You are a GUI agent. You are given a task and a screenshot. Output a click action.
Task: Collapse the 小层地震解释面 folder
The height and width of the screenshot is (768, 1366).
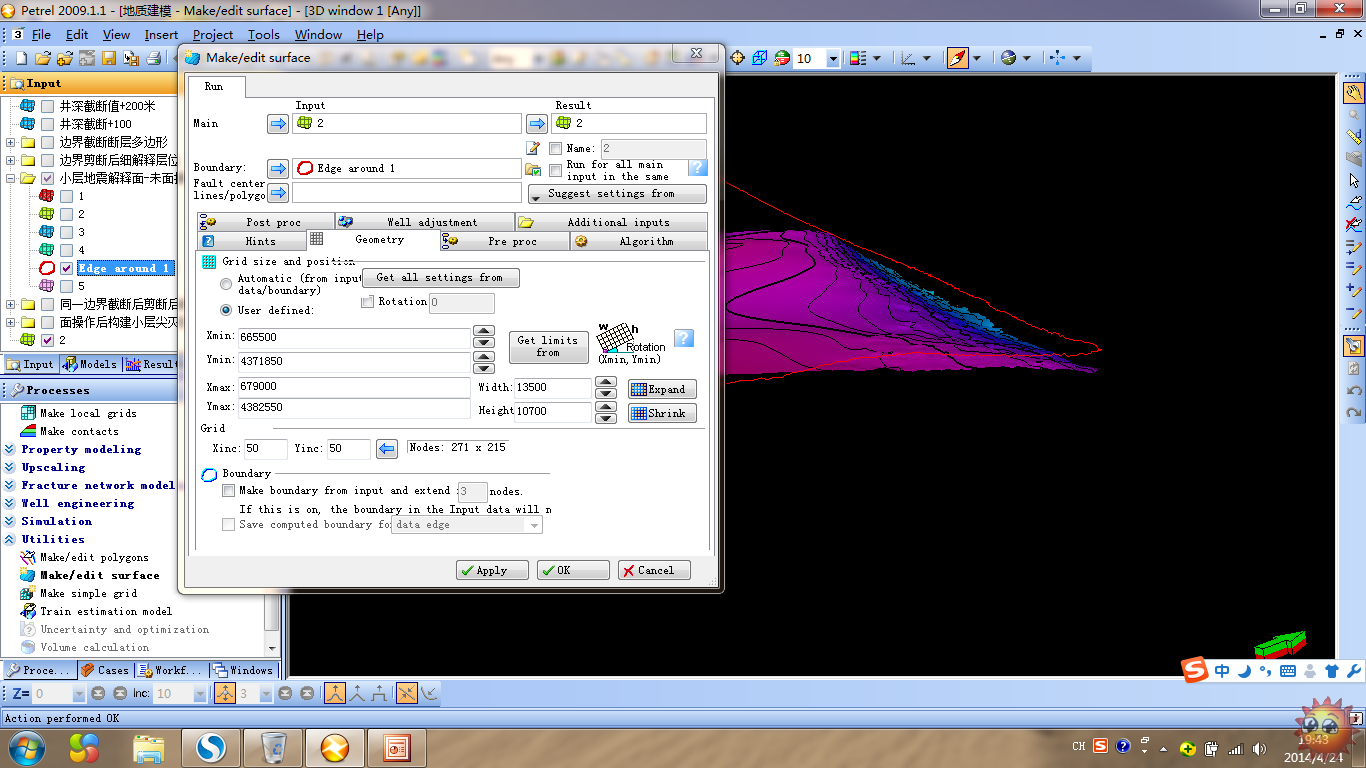[11, 178]
